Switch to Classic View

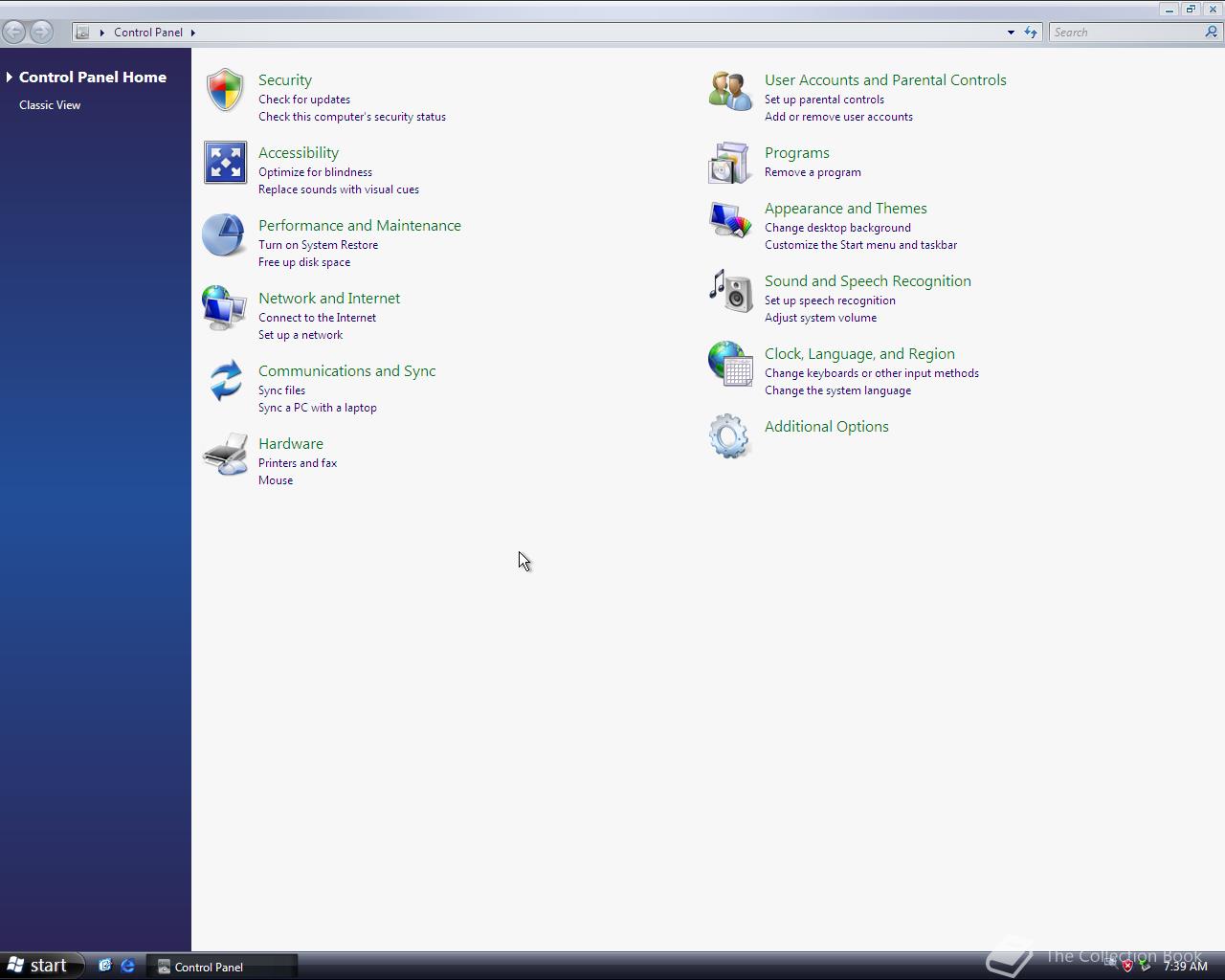[x=50, y=105]
